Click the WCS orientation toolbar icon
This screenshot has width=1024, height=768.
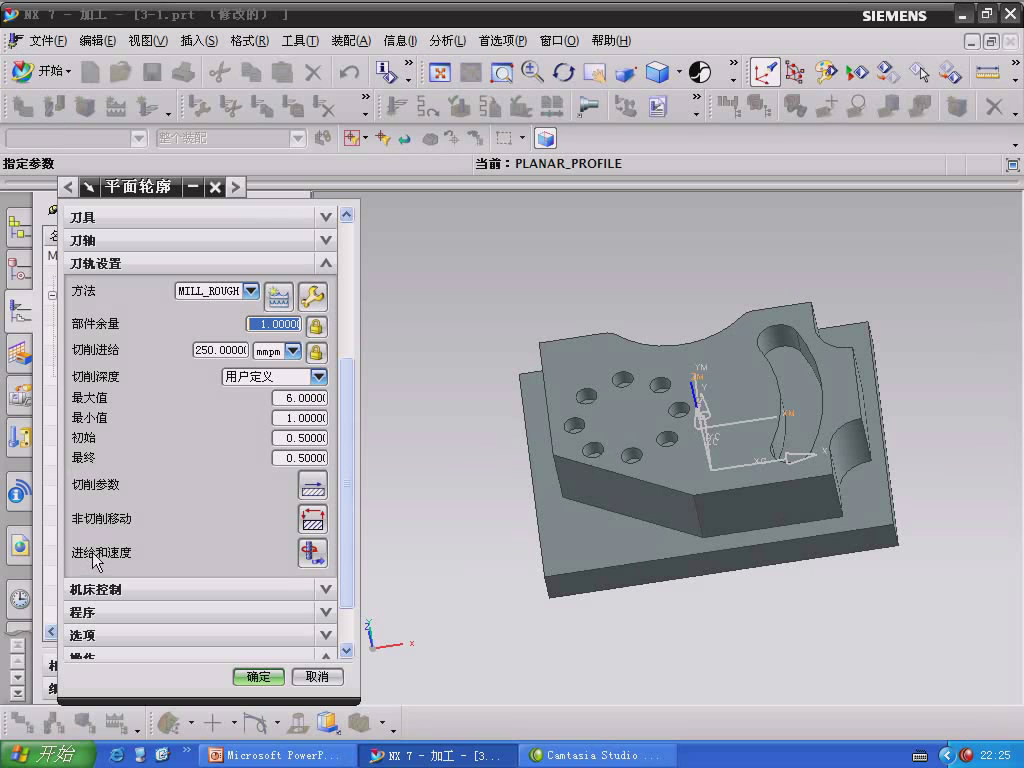[x=765, y=72]
